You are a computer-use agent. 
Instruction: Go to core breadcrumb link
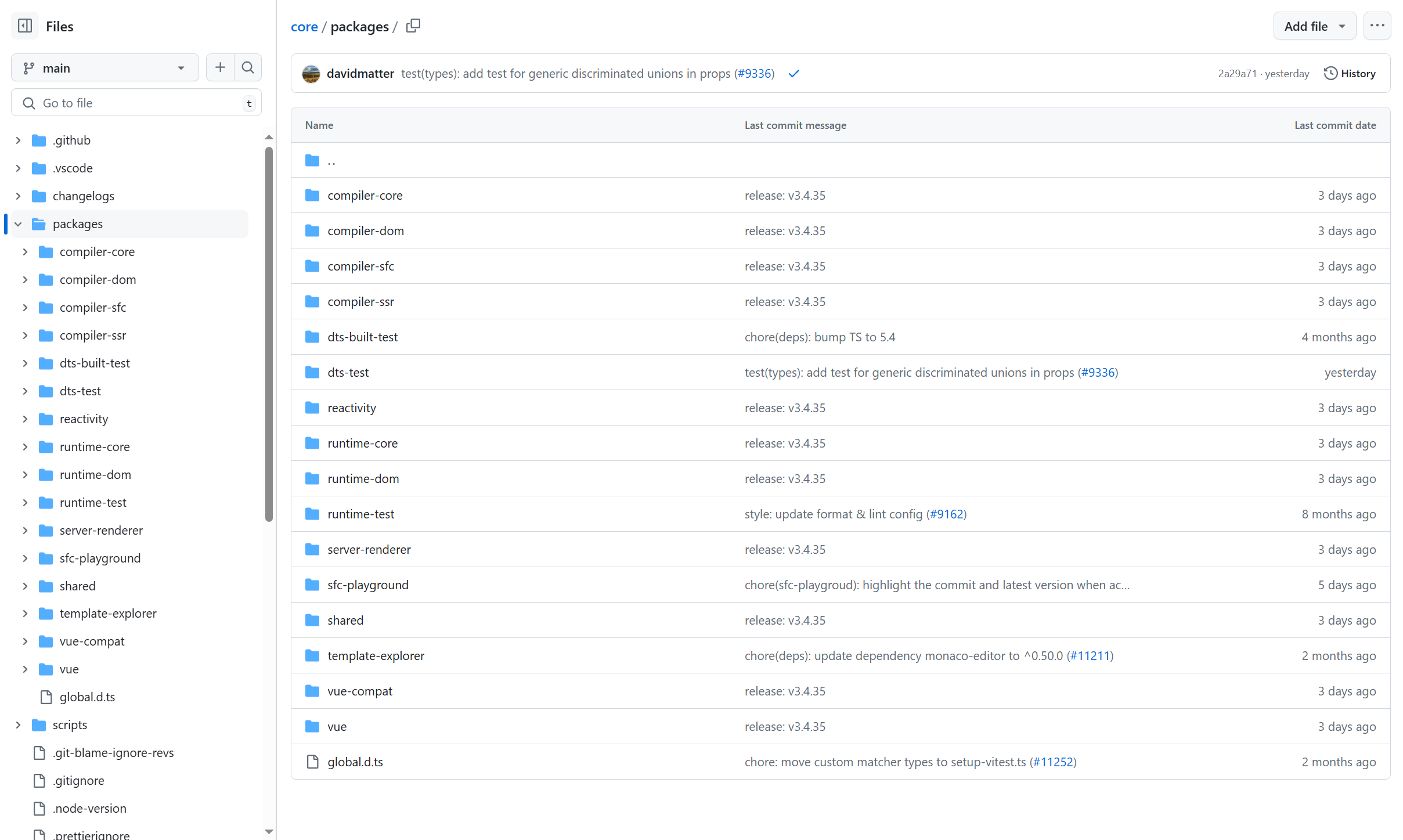pos(304,27)
